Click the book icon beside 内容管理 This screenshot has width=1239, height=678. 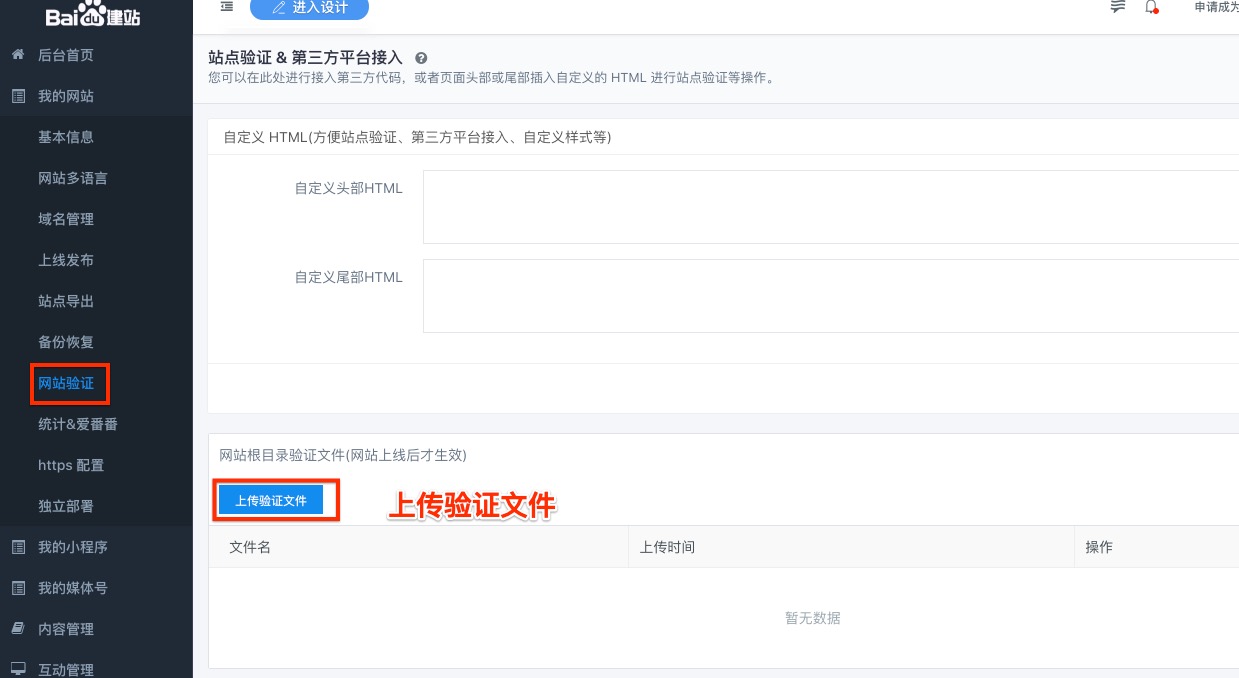[18, 629]
